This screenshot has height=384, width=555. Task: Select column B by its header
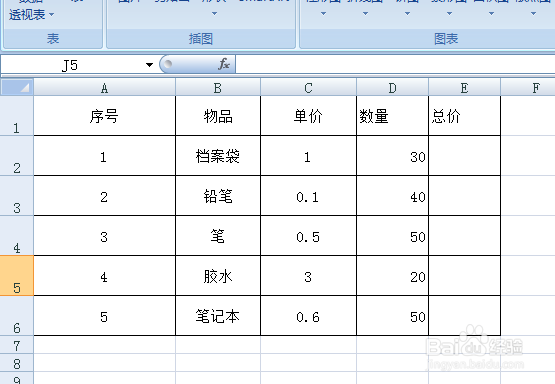[x=218, y=88]
